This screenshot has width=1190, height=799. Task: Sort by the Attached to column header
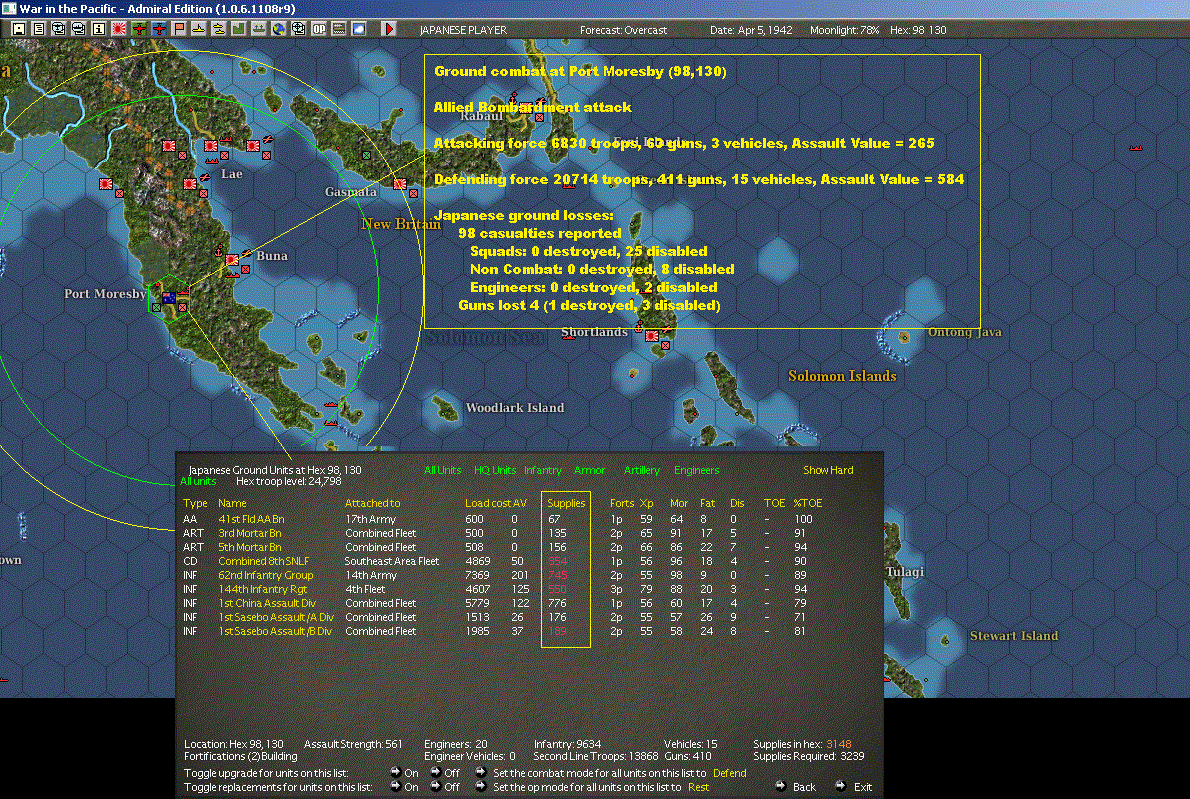pos(372,503)
